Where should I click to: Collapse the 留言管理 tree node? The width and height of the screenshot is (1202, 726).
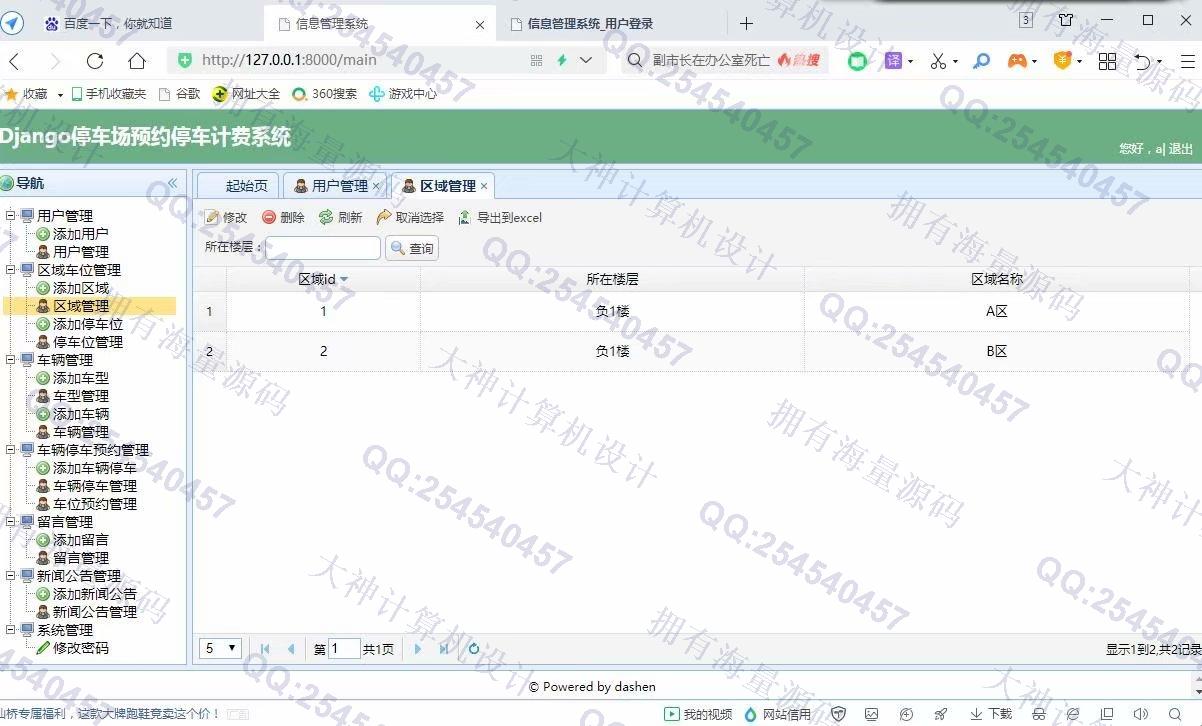click(x=11, y=521)
